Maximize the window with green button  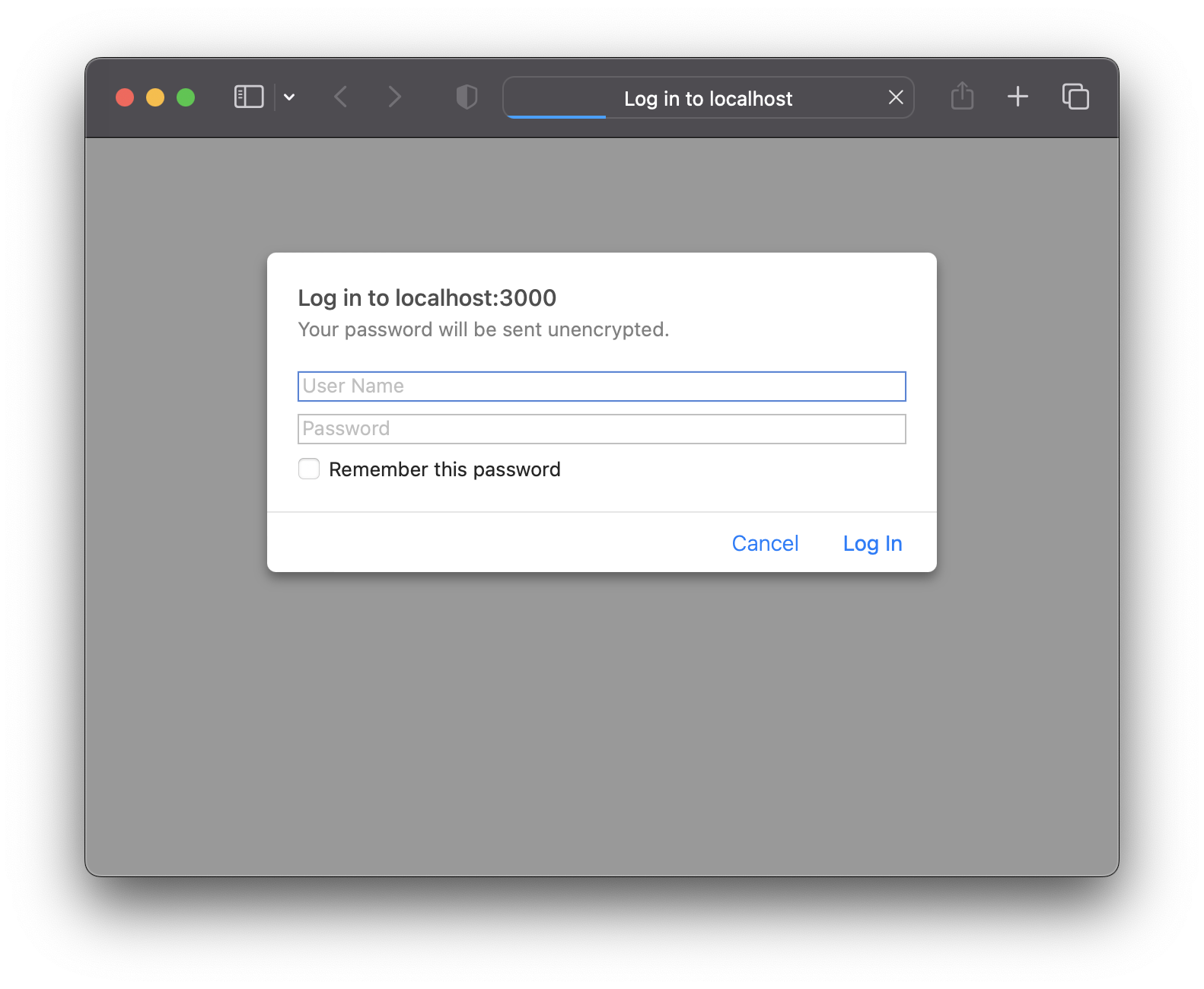pyautogui.click(x=186, y=97)
